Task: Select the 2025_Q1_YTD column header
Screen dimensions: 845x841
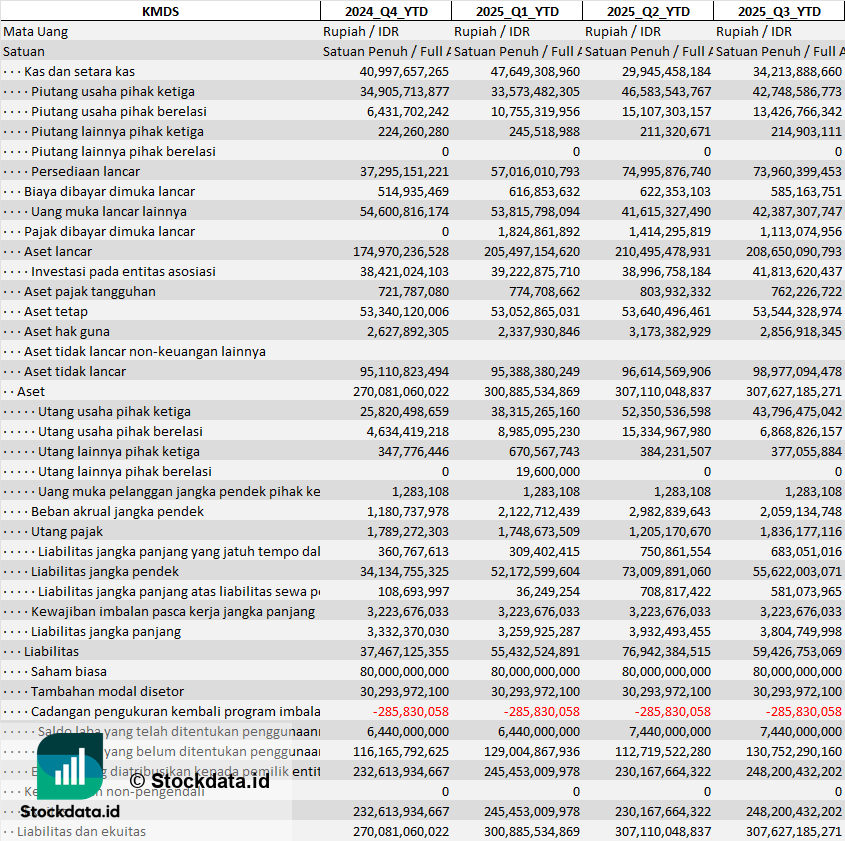Action: click(x=516, y=11)
